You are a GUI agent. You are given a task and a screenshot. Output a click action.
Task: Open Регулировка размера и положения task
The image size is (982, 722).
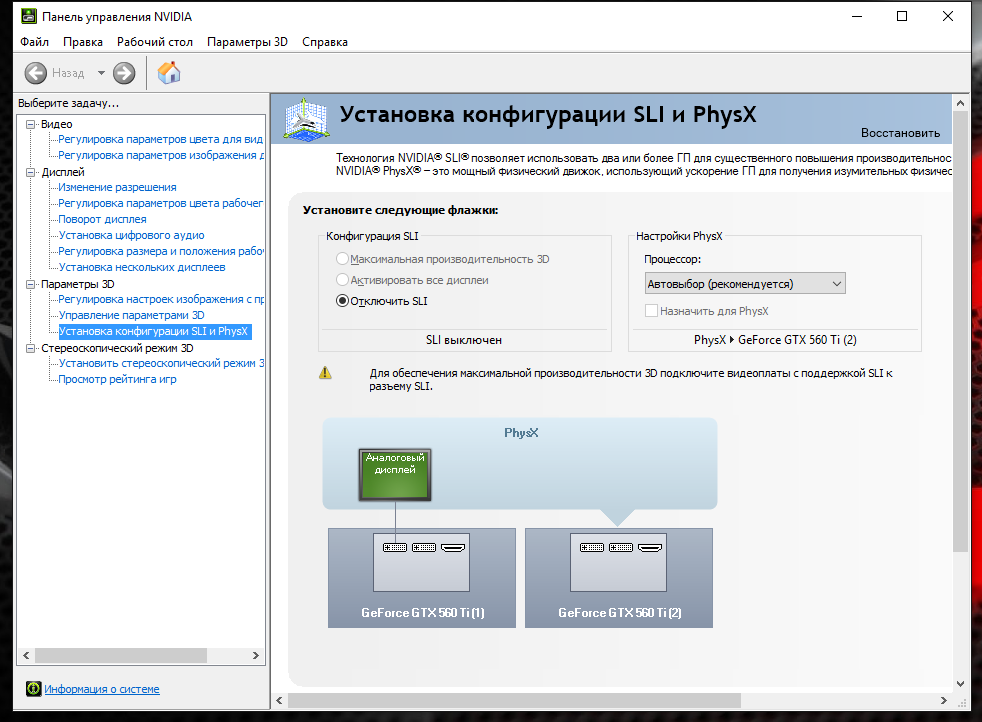(161, 251)
